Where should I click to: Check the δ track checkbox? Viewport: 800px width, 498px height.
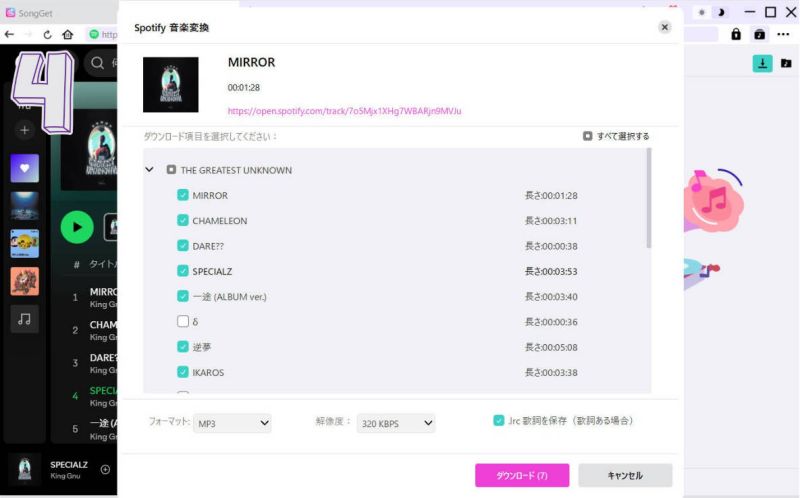point(183,322)
